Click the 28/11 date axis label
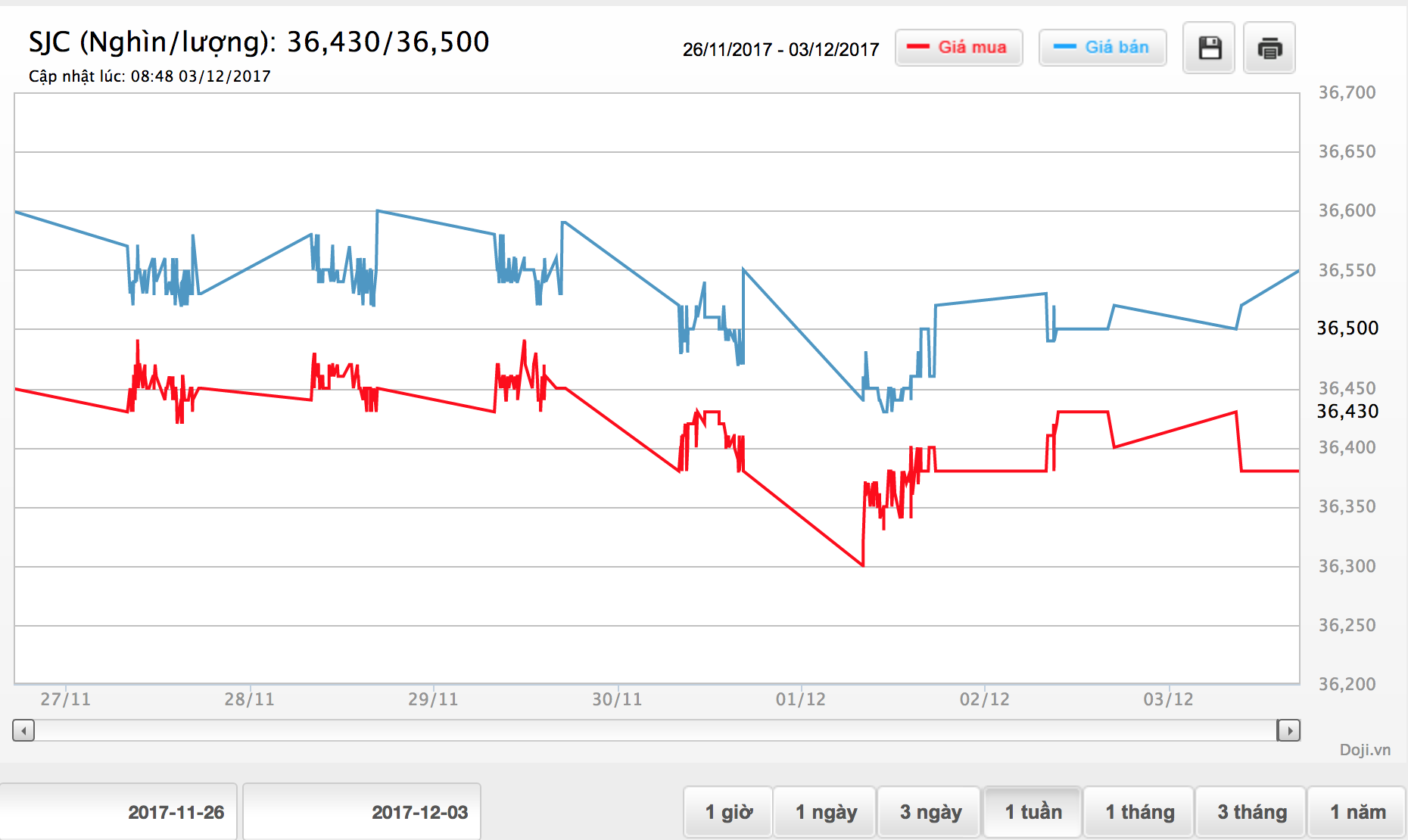Viewport: 1408px width, 840px height. pos(249,699)
